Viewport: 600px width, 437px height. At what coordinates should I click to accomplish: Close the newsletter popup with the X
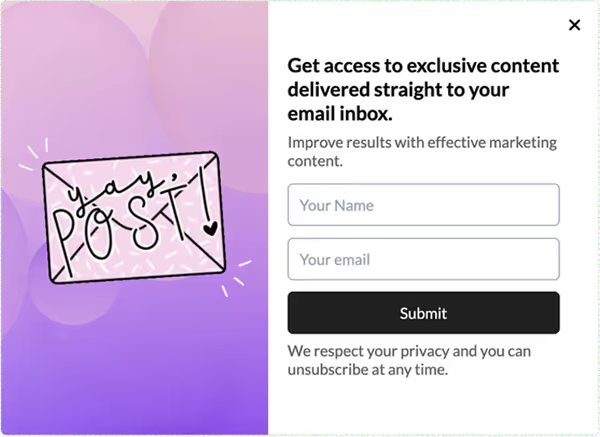[574, 25]
